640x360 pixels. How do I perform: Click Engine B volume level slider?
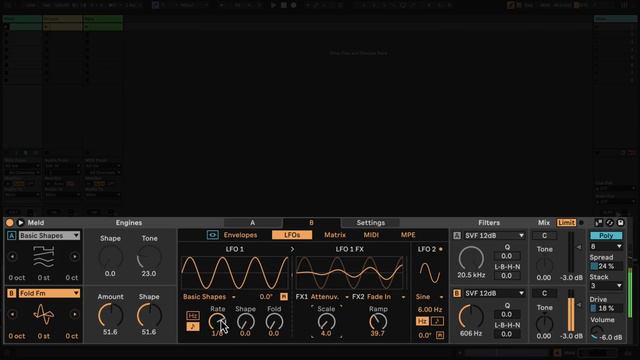click(x=571, y=310)
